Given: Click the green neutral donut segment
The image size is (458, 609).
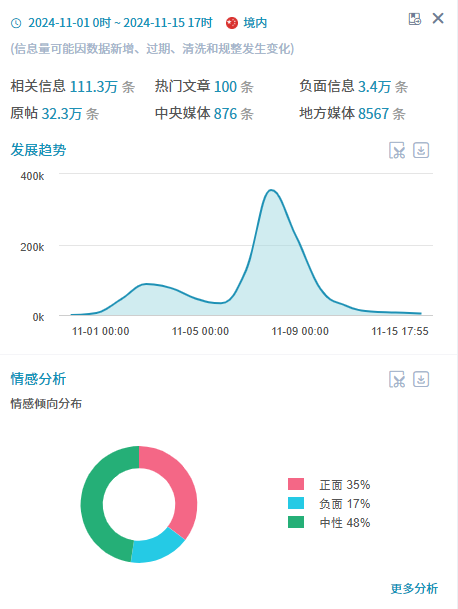Looking at the screenshot, I should click(92, 501).
